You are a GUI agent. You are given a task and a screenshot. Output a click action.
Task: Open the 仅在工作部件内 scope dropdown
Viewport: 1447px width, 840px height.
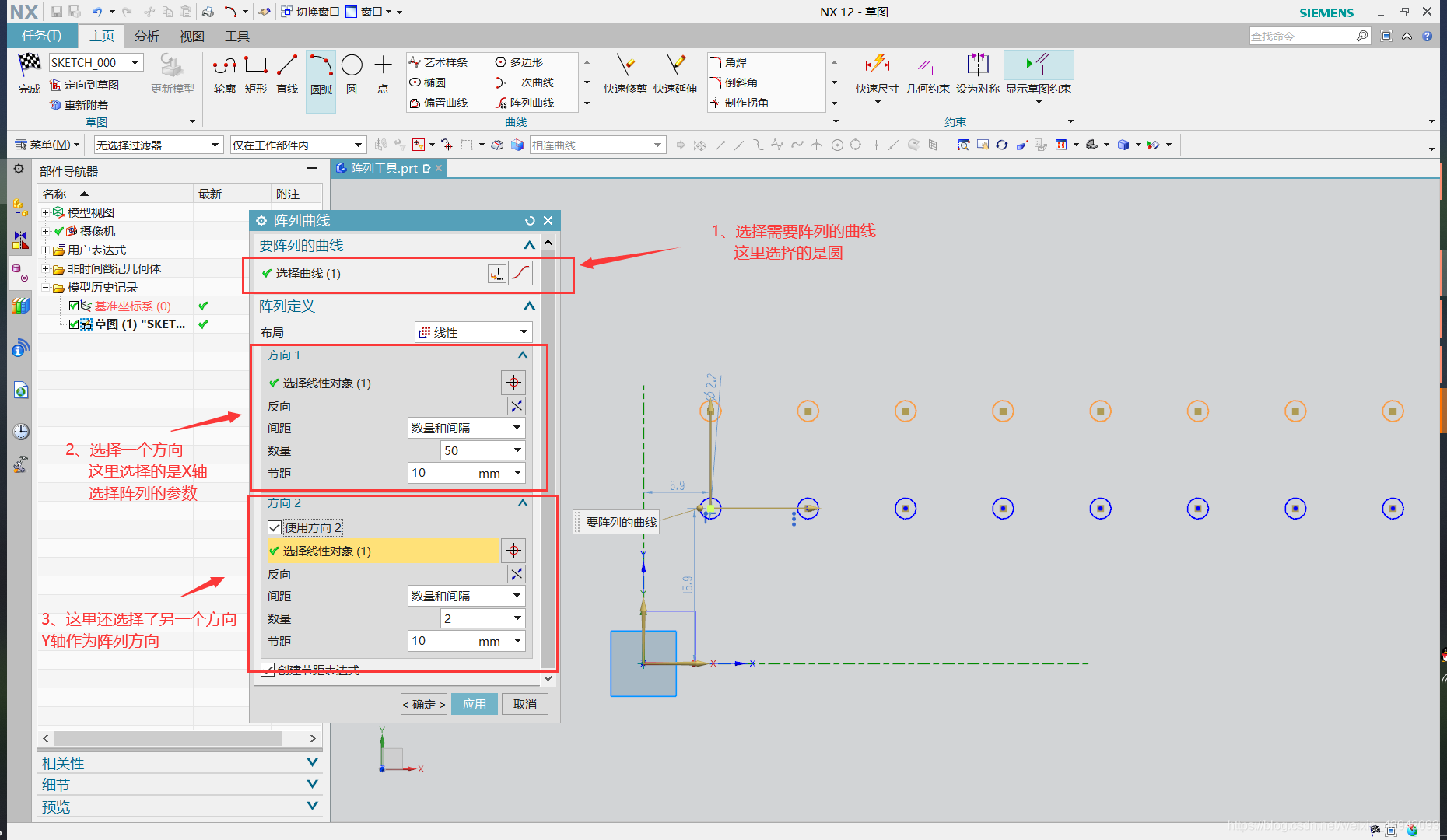(x=298, y=145)
